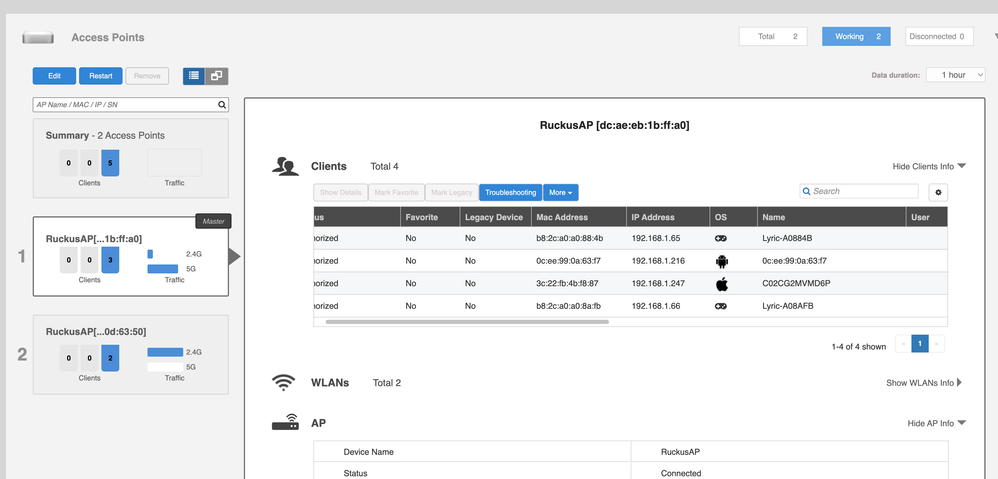Click the Android OS icon
Image resolution: width=998 pixels, height=479 pixels.
[720, 261]
